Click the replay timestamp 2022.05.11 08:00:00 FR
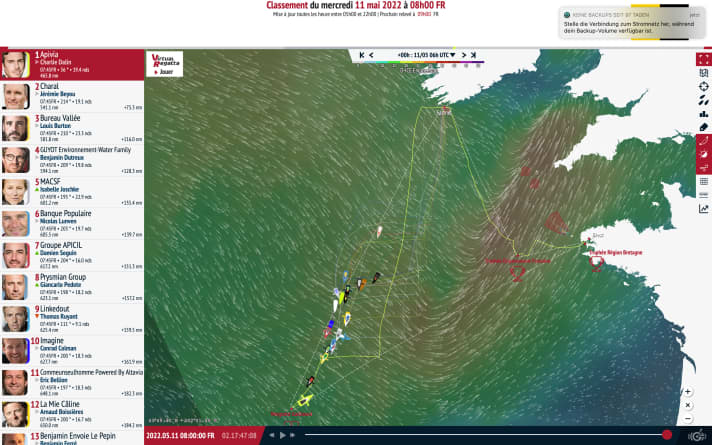 (180, 435)
